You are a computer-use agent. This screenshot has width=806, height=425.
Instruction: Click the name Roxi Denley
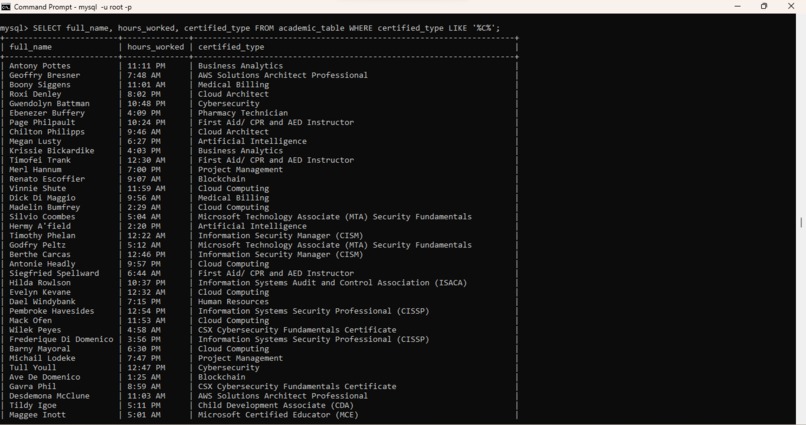(35, 94)
